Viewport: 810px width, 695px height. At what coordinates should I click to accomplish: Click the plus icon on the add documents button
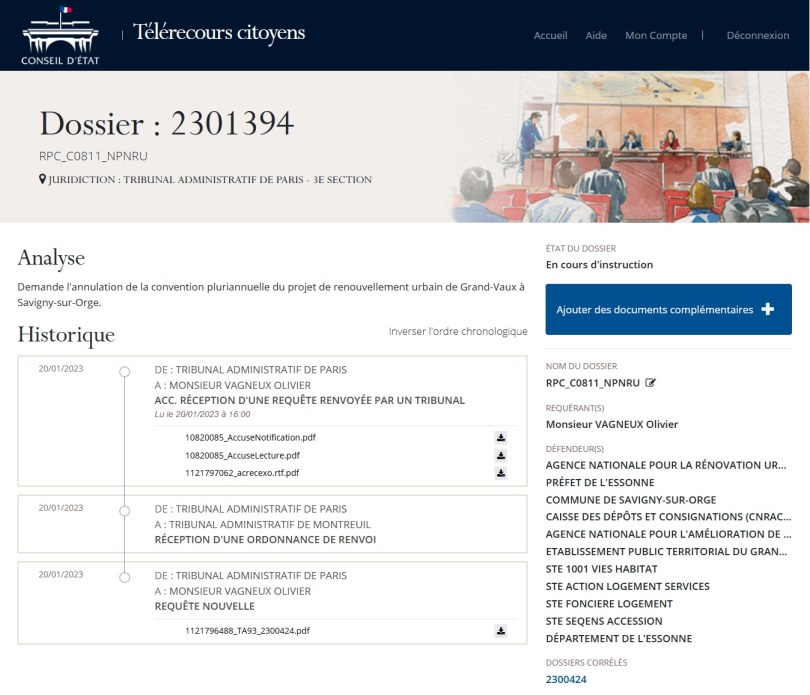pyautogui.click(x=767, y=310)
